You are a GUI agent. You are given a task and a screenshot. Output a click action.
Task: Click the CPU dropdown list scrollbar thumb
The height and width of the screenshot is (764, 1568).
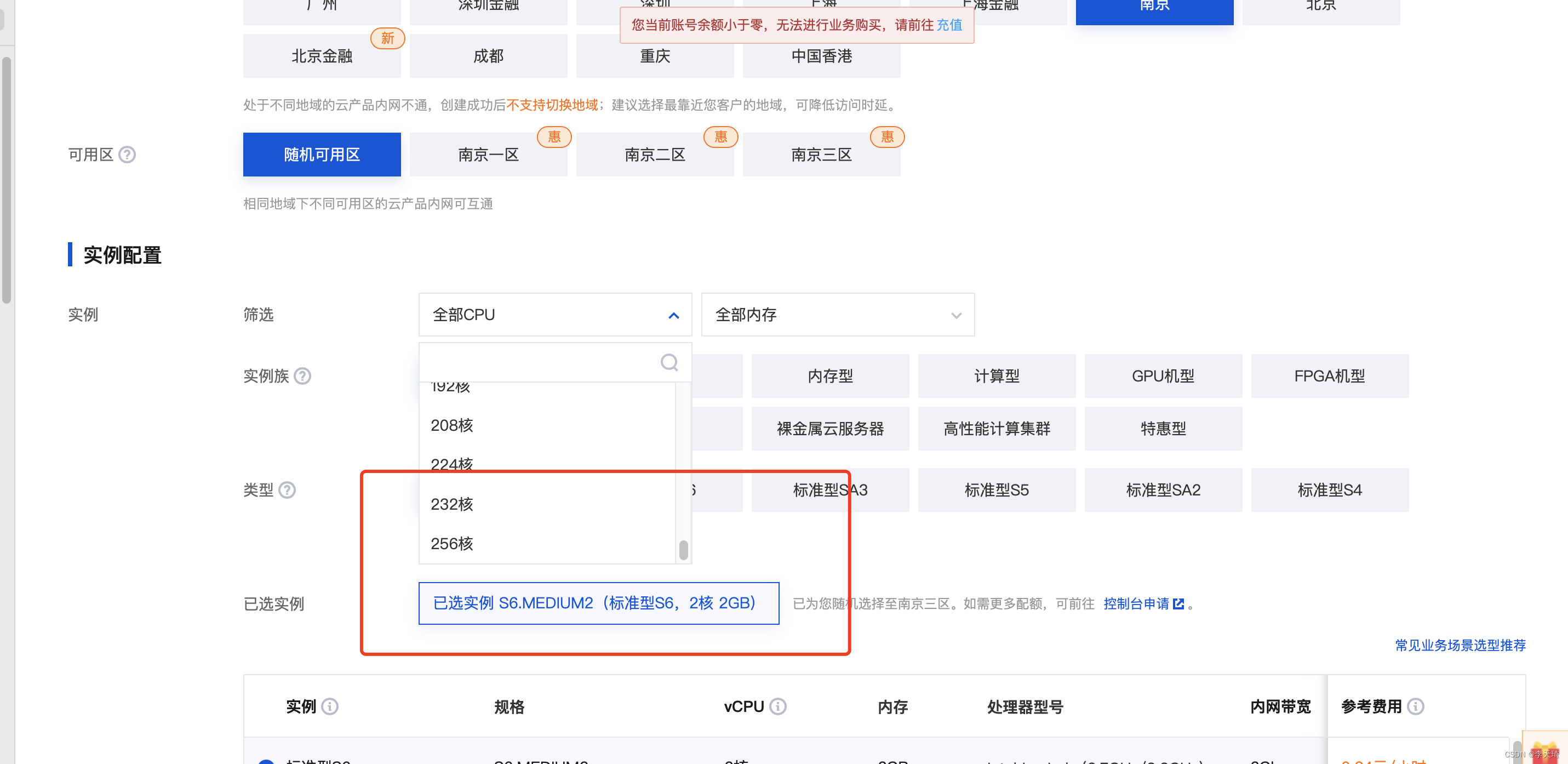684,550
